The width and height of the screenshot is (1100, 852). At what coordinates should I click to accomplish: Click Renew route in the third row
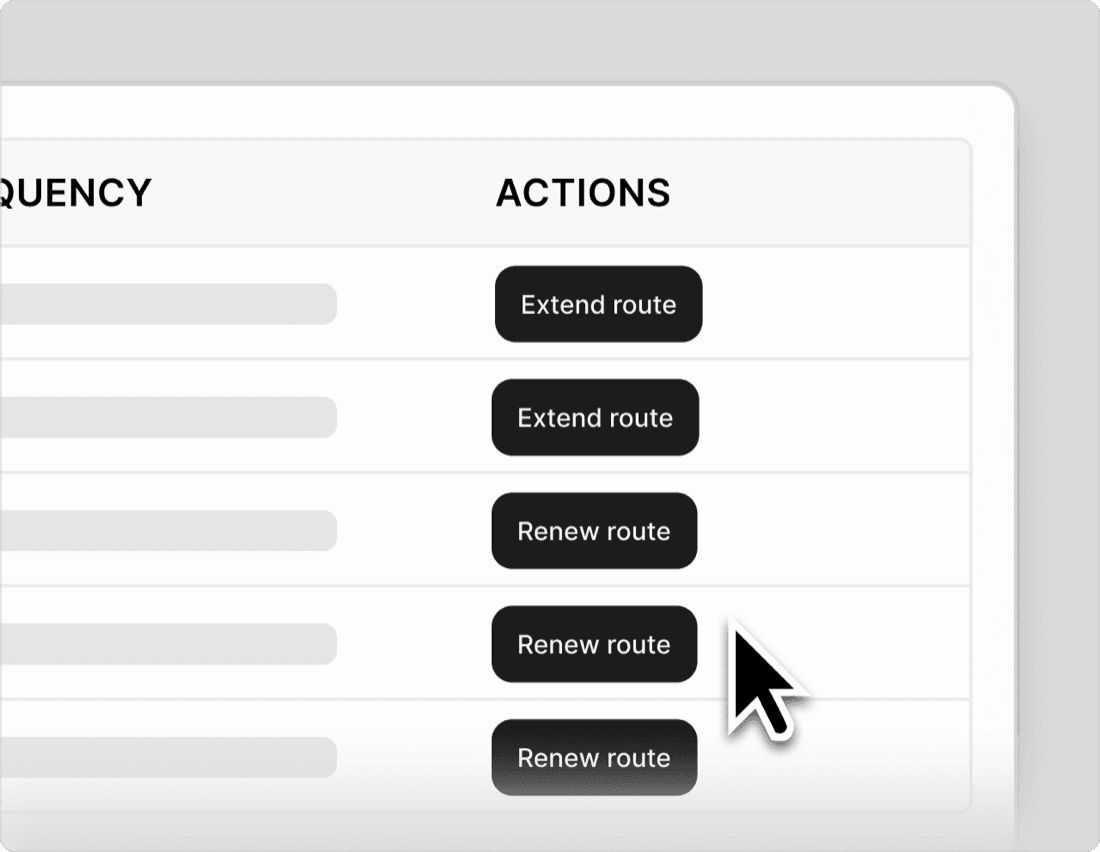coord(594,531)
